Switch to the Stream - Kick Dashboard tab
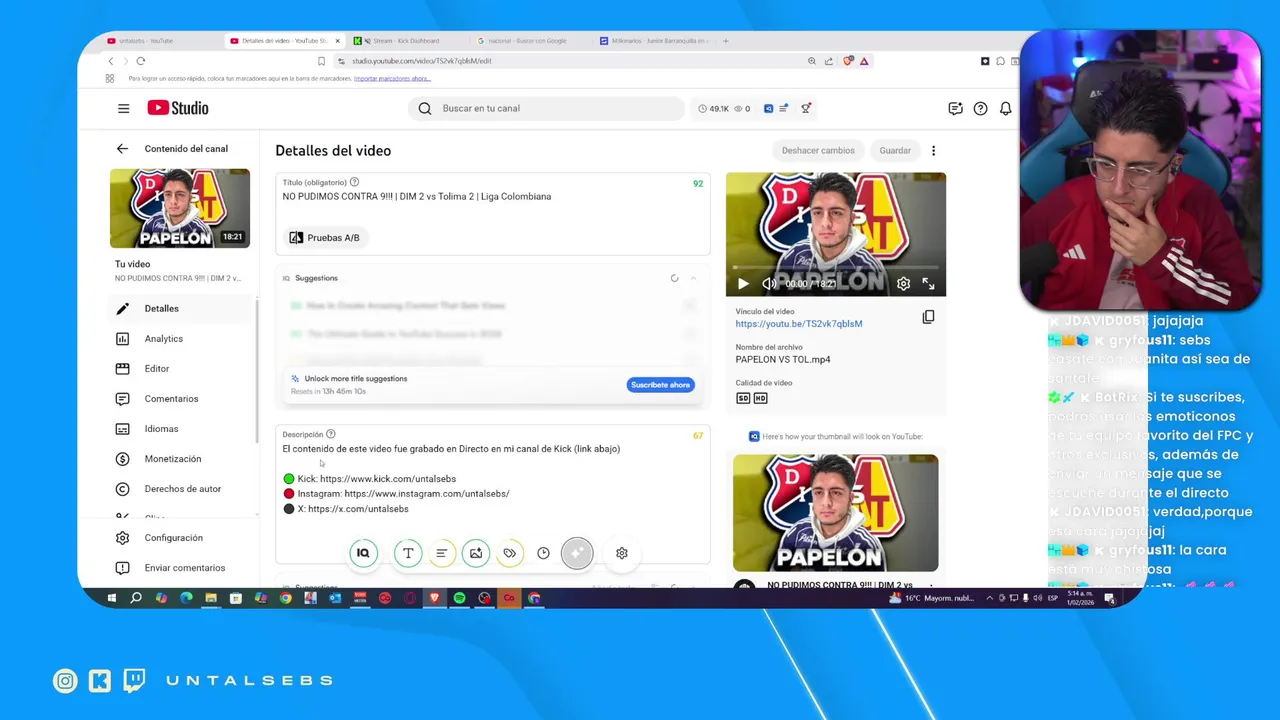The width and height of the screenshot is (1280, 720). 408,41
